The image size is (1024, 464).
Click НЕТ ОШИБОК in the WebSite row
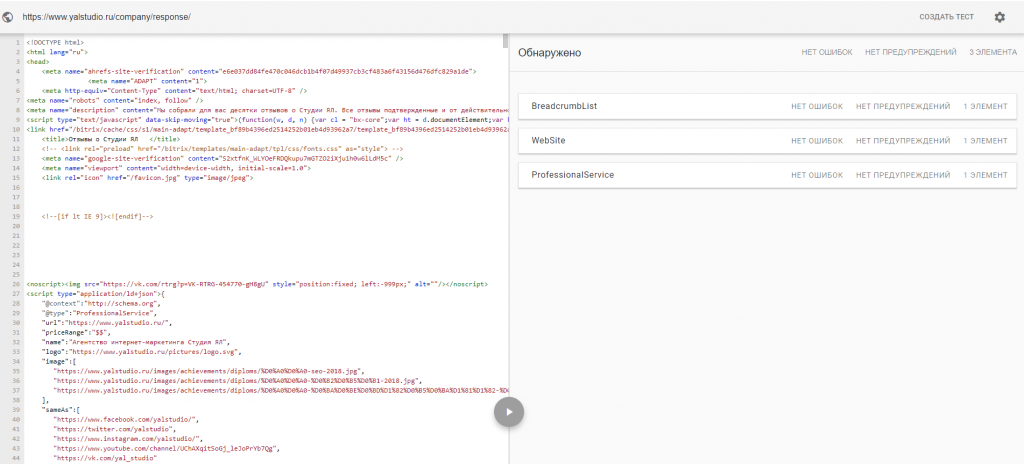tap(817, 141)
